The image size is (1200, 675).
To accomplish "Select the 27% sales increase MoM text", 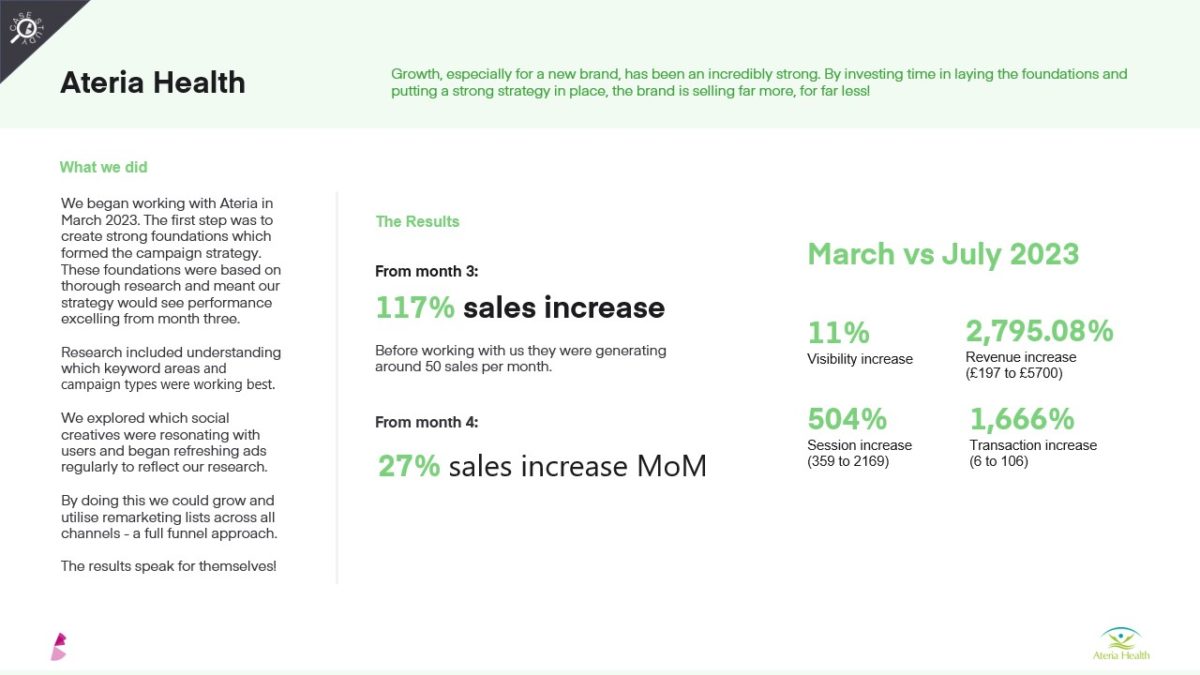I will [x=542, y=466].
